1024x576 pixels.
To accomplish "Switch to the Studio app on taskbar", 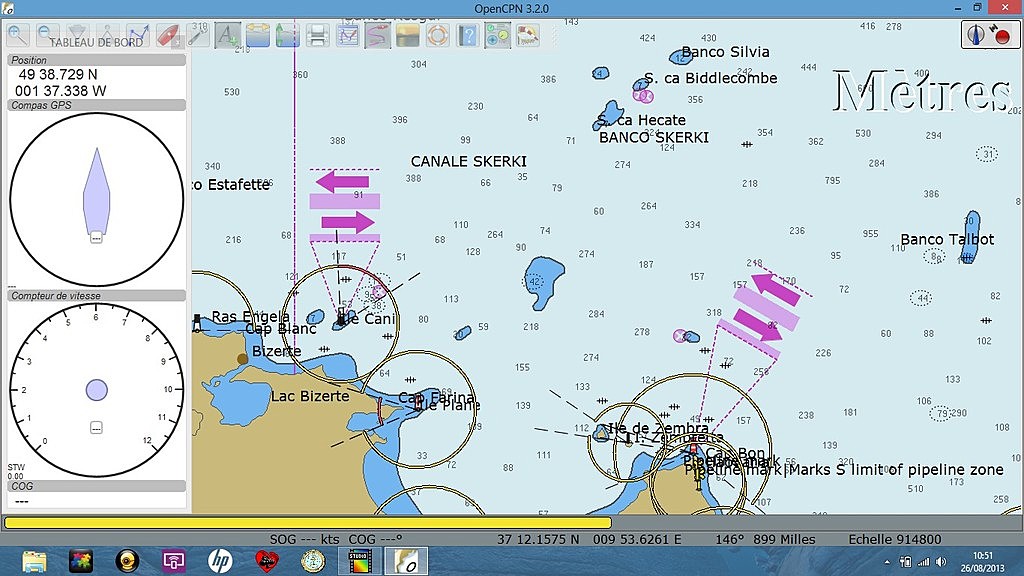I will tap(360, 561).
